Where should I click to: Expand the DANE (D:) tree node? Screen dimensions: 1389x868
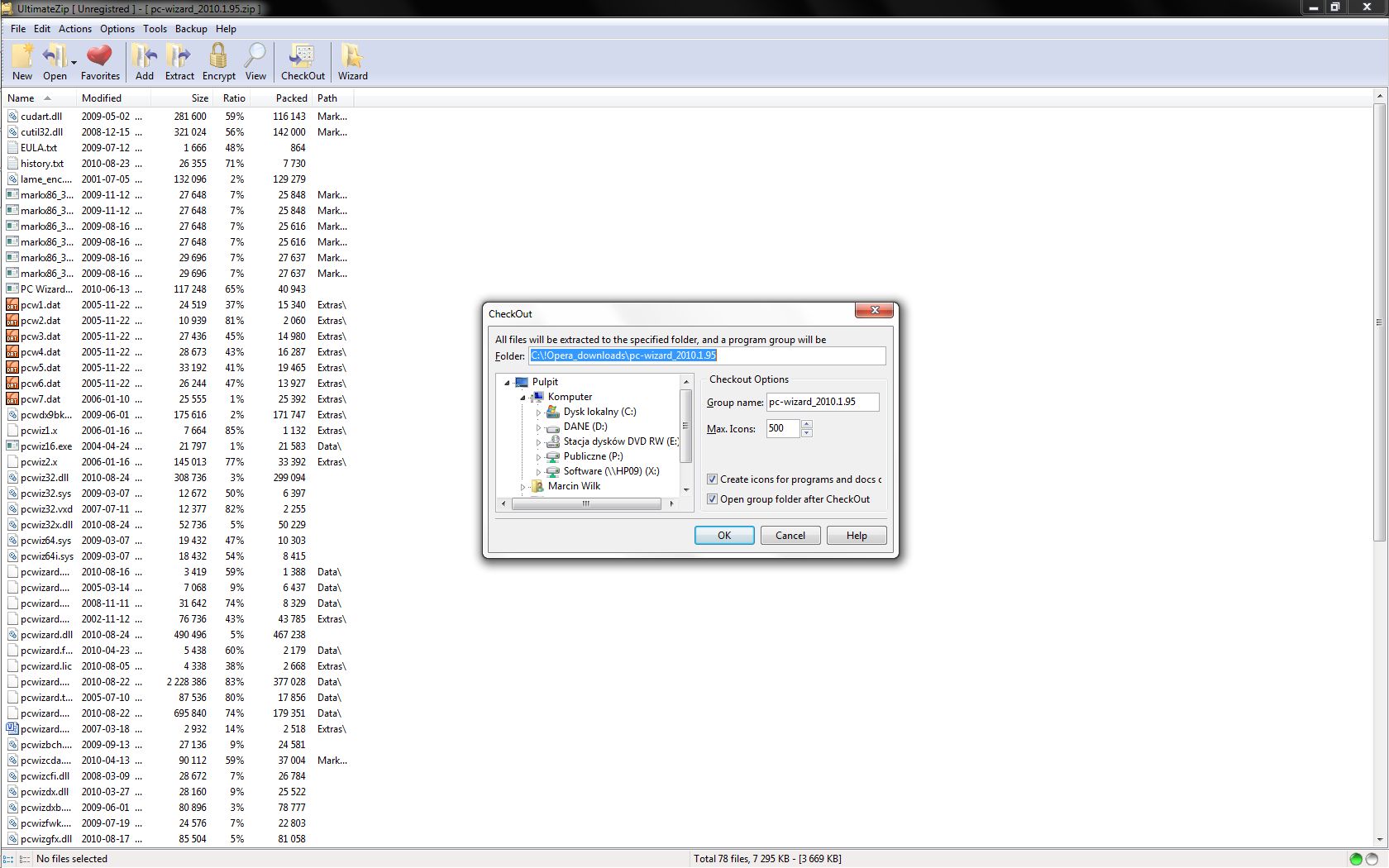538,427
